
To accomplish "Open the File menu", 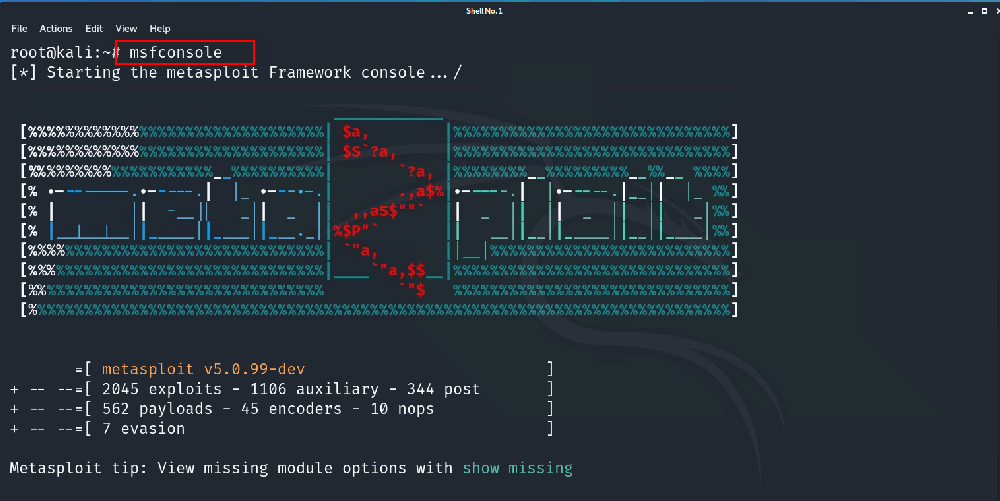I will point(18,29).
